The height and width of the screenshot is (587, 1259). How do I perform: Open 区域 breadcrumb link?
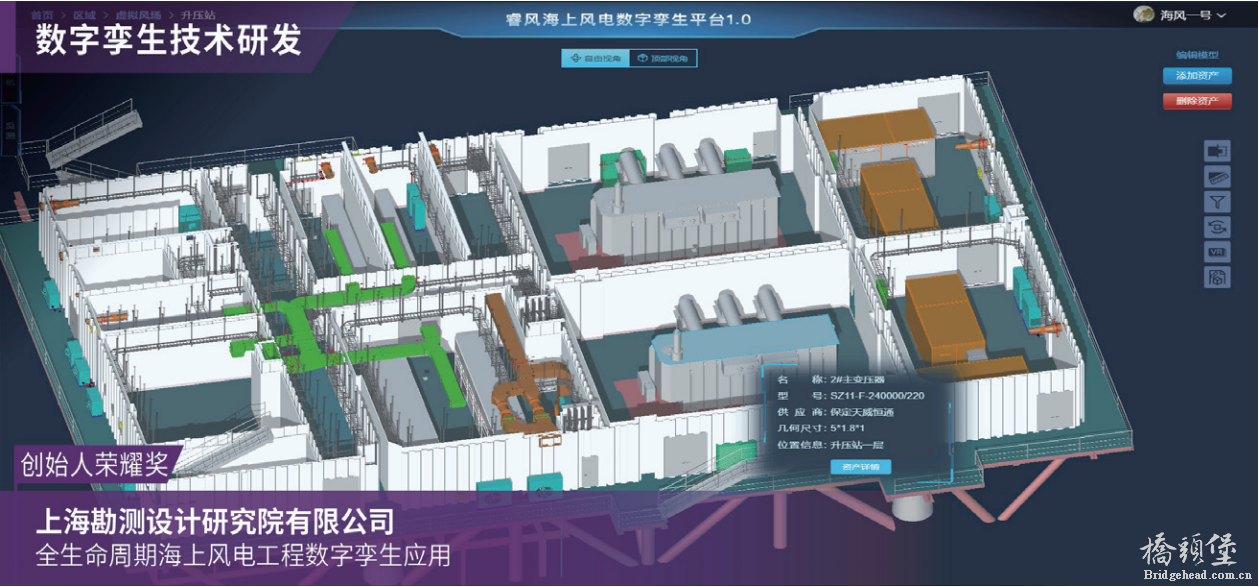[84, 16]
